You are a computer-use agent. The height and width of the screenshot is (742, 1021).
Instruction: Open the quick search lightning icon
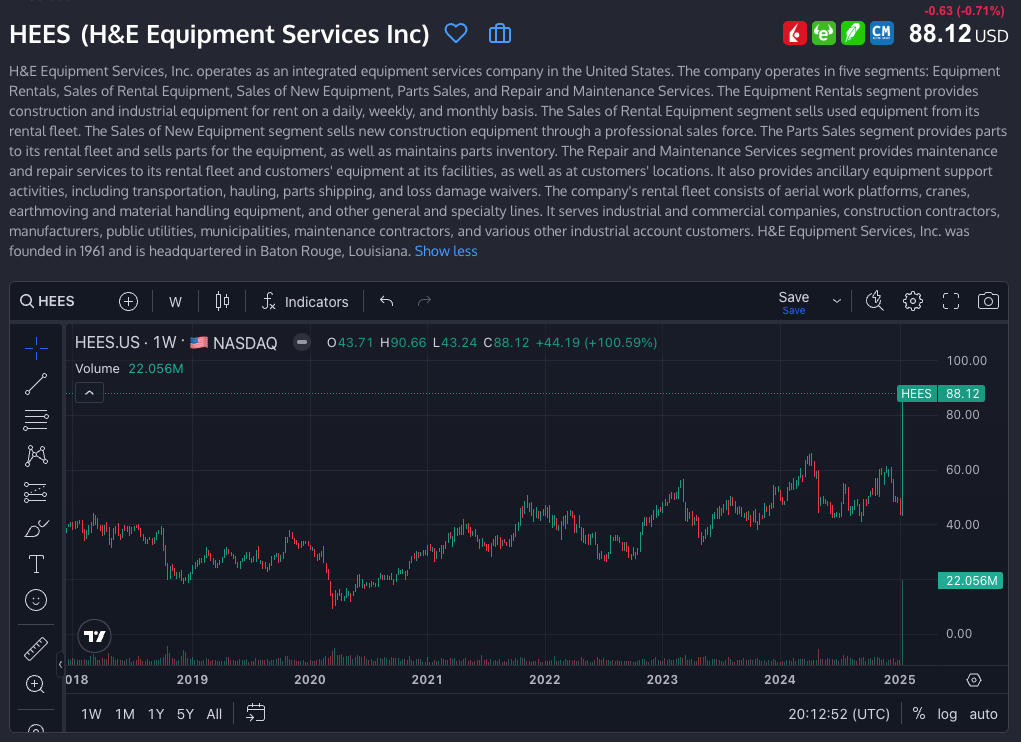874,301
